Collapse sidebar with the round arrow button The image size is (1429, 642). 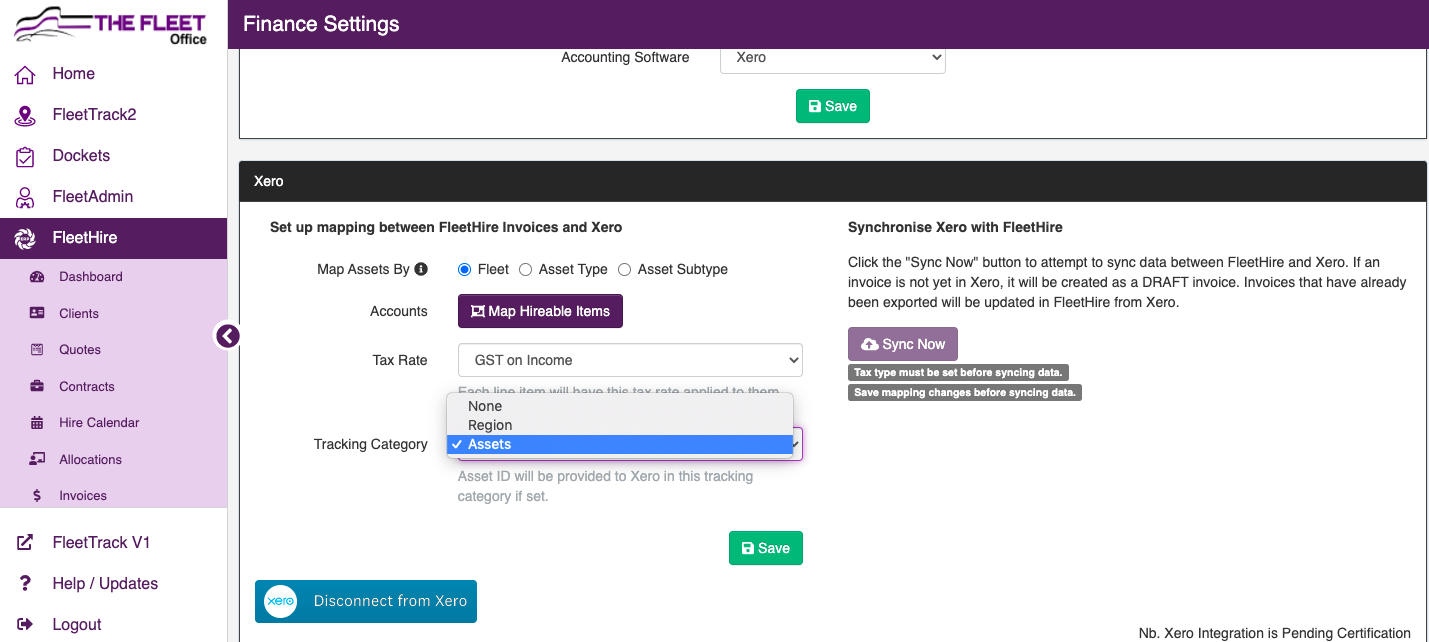tap(228, 336)
